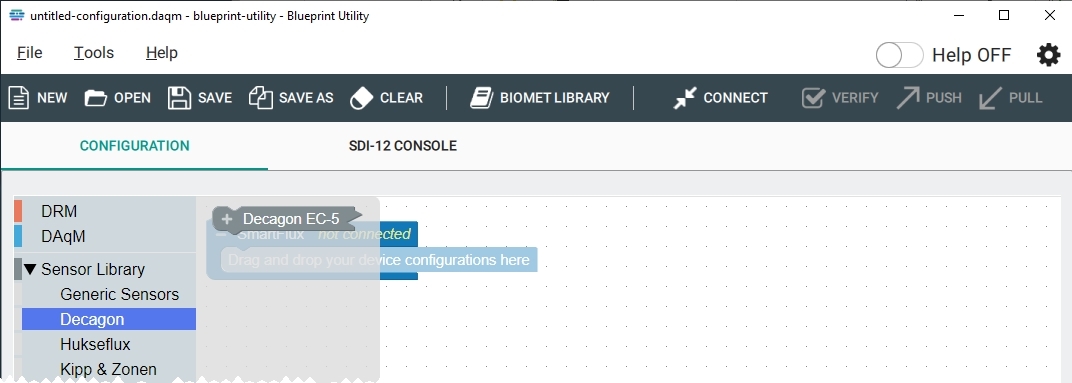
Task: Open the Tools menu
Action: [x=94, y=53]
